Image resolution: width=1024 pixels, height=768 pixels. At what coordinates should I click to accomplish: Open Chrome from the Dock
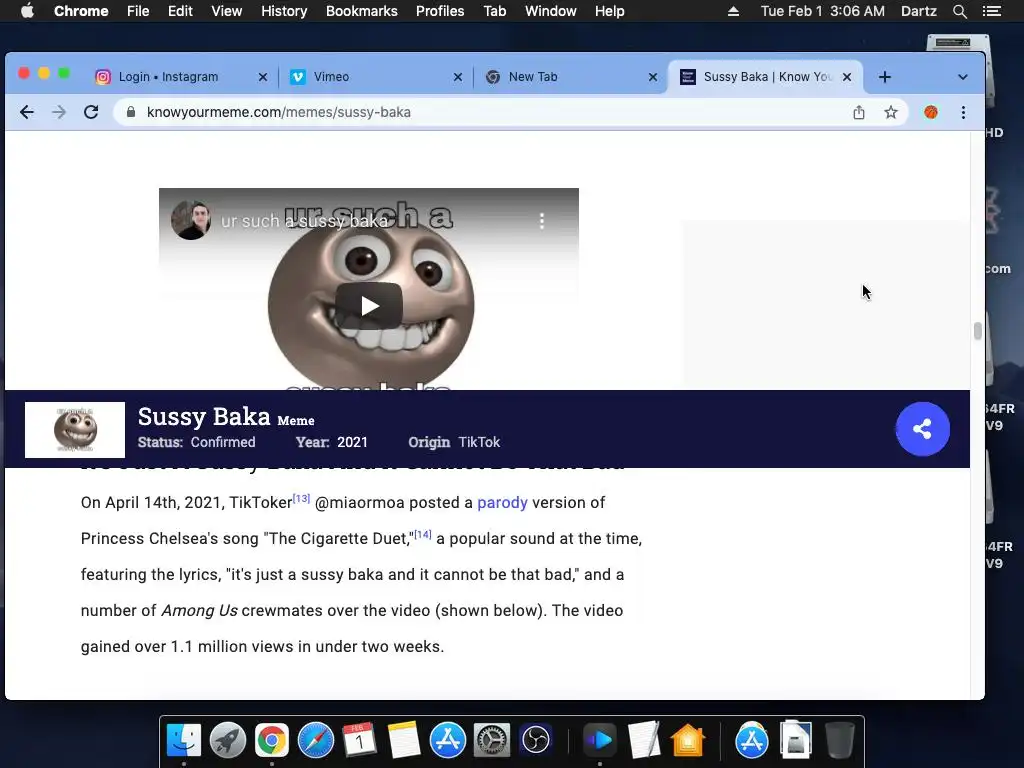point(272,740)
